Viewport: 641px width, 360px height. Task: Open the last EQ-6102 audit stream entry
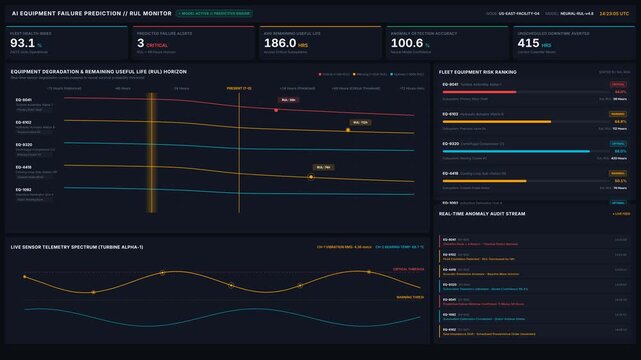click(534, 331)
